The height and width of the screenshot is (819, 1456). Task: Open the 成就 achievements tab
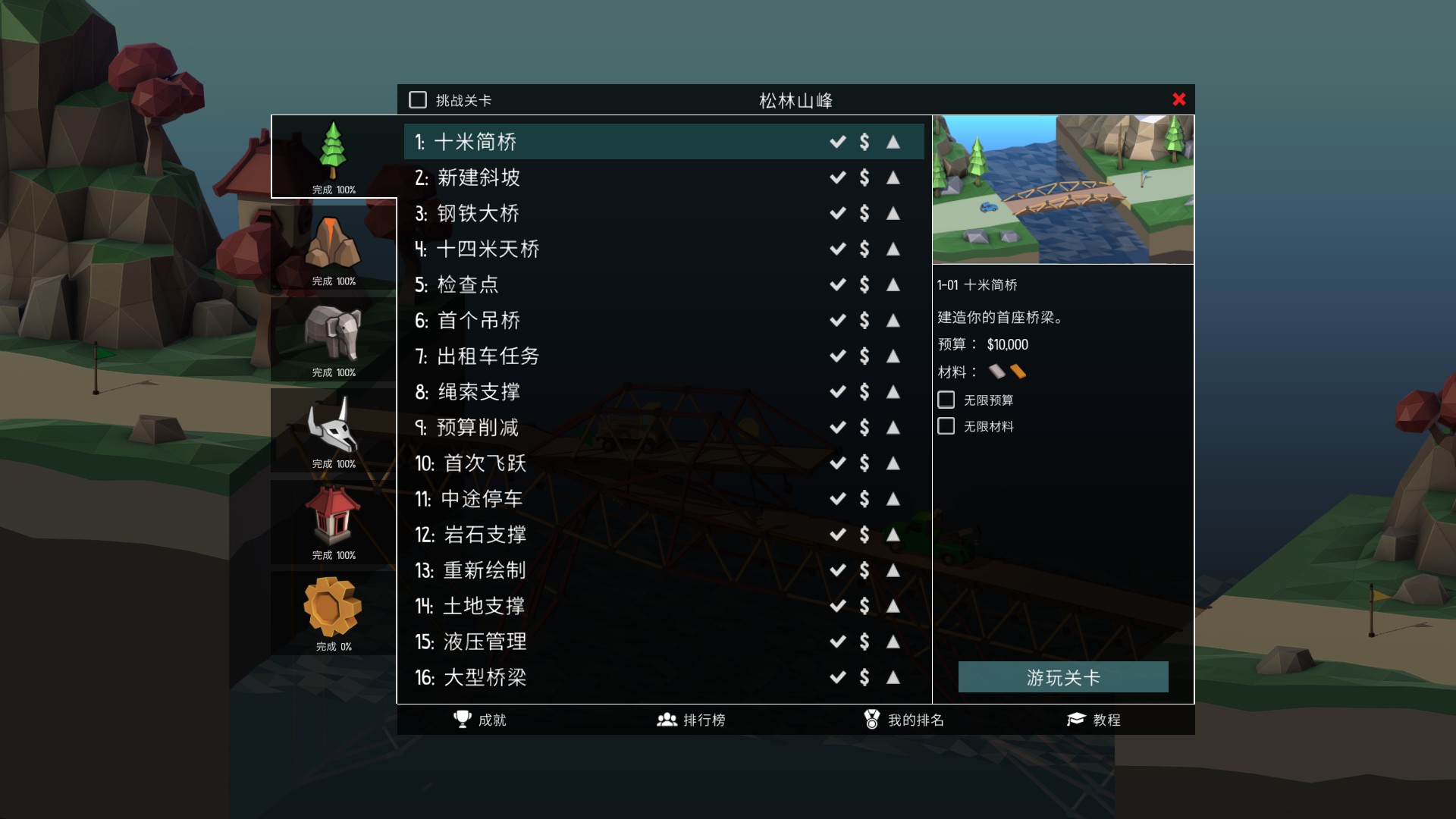coord(479,720)
